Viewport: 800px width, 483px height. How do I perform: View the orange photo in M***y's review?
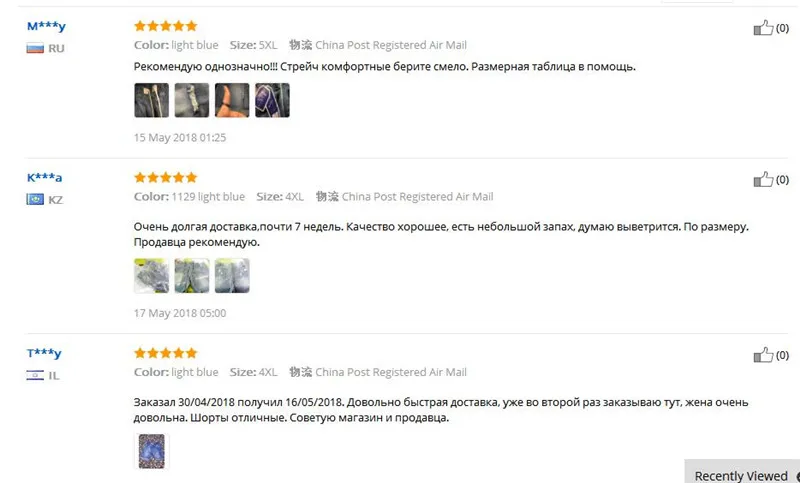[x=232, y=100]
